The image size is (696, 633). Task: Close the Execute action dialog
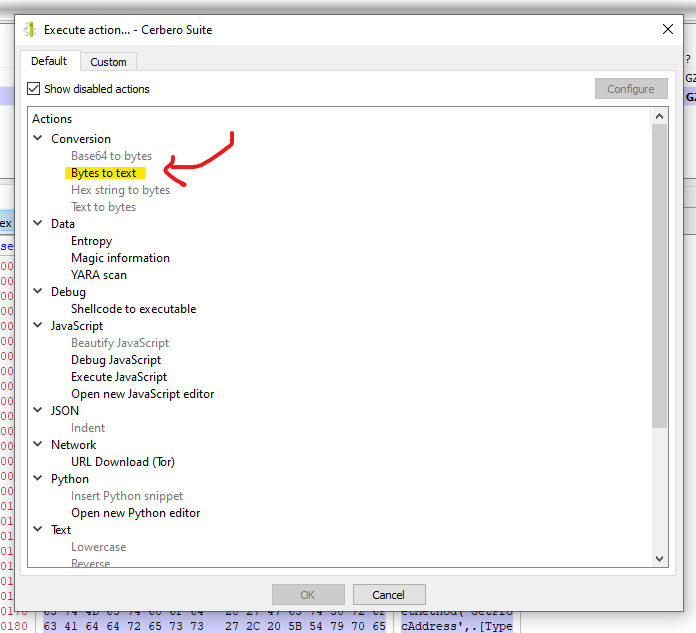668,30
